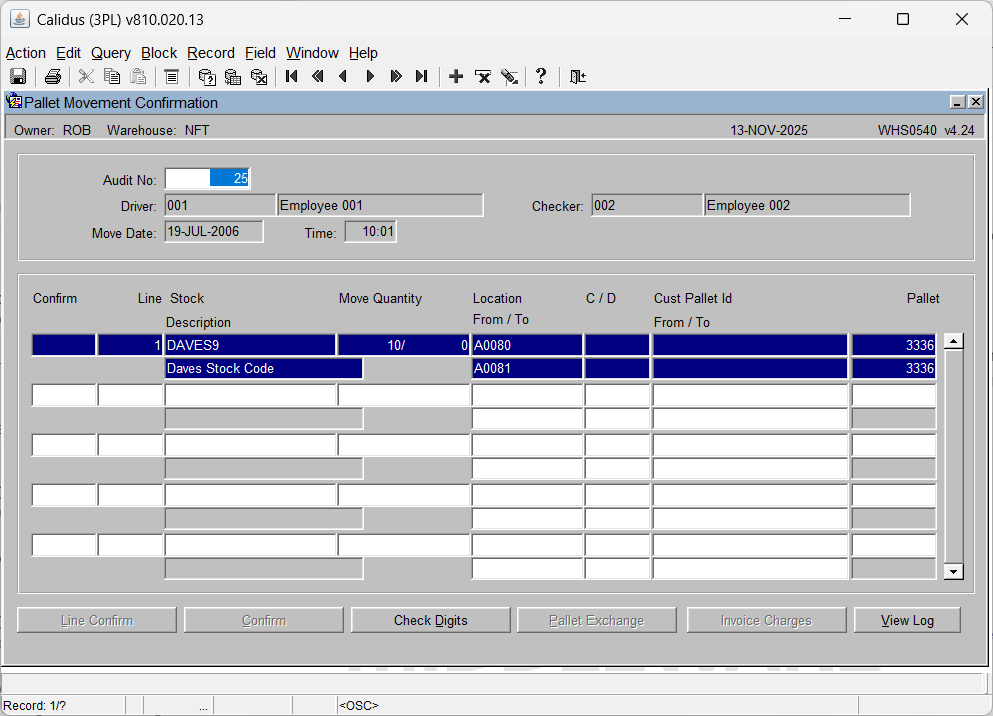Click the A0080 From location field
Screen dimensions: 993x716
coord(526,345)
